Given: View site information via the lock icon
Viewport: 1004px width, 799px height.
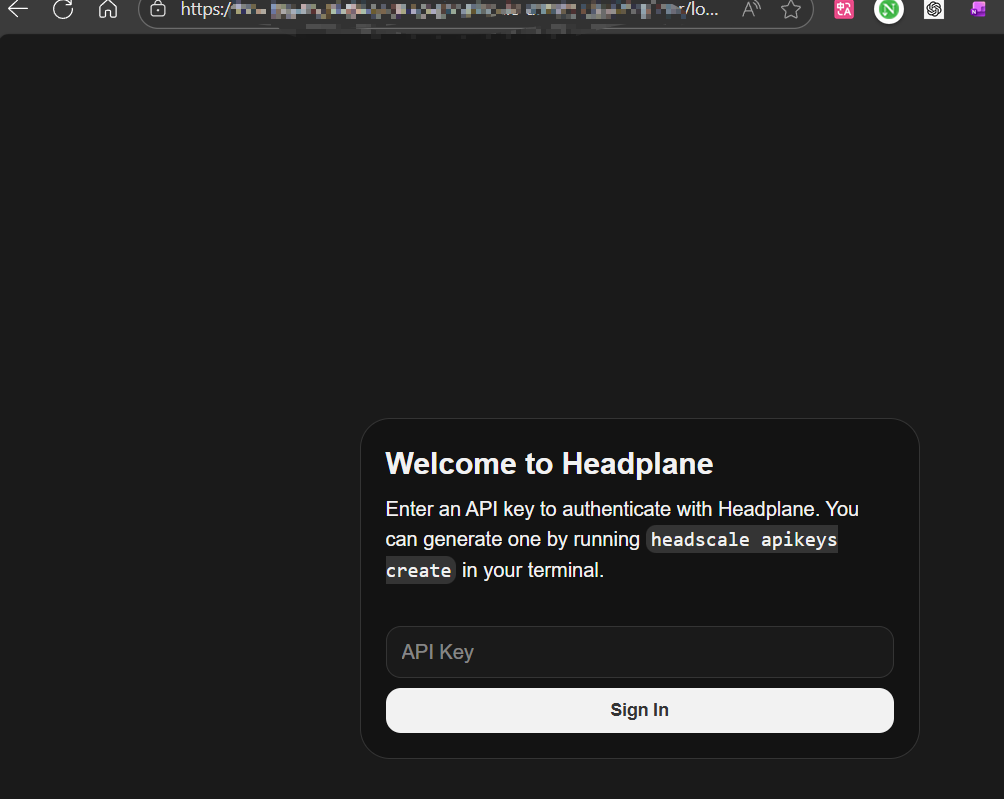Looking at the screenshot, I should click(158, 10).
